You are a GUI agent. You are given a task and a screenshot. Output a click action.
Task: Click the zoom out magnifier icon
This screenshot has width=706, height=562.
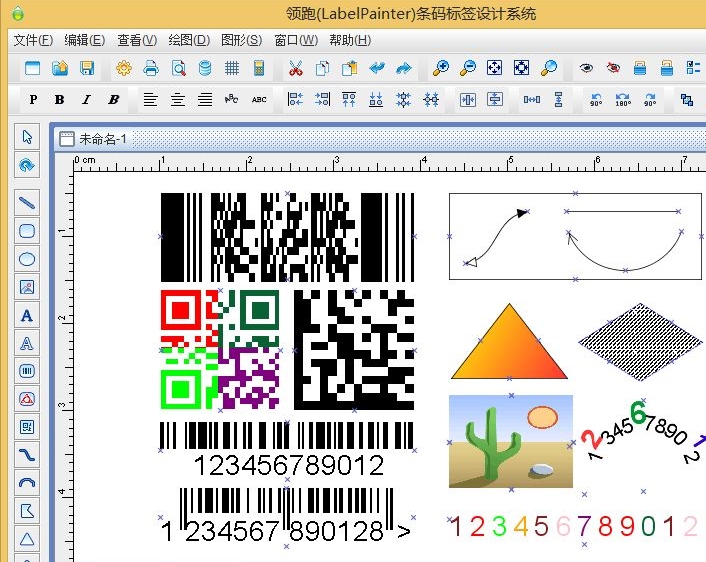tap(468, 68)
